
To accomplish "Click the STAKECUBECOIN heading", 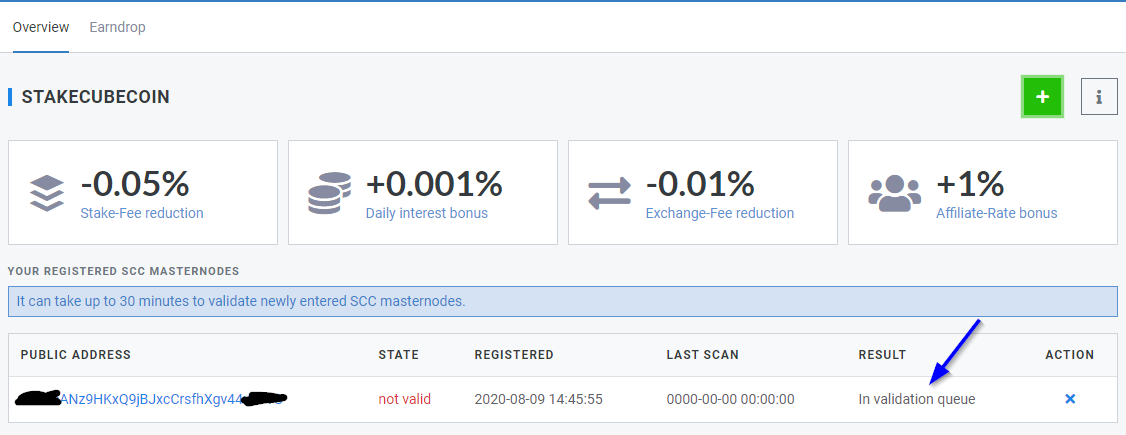I will (96, 97).
